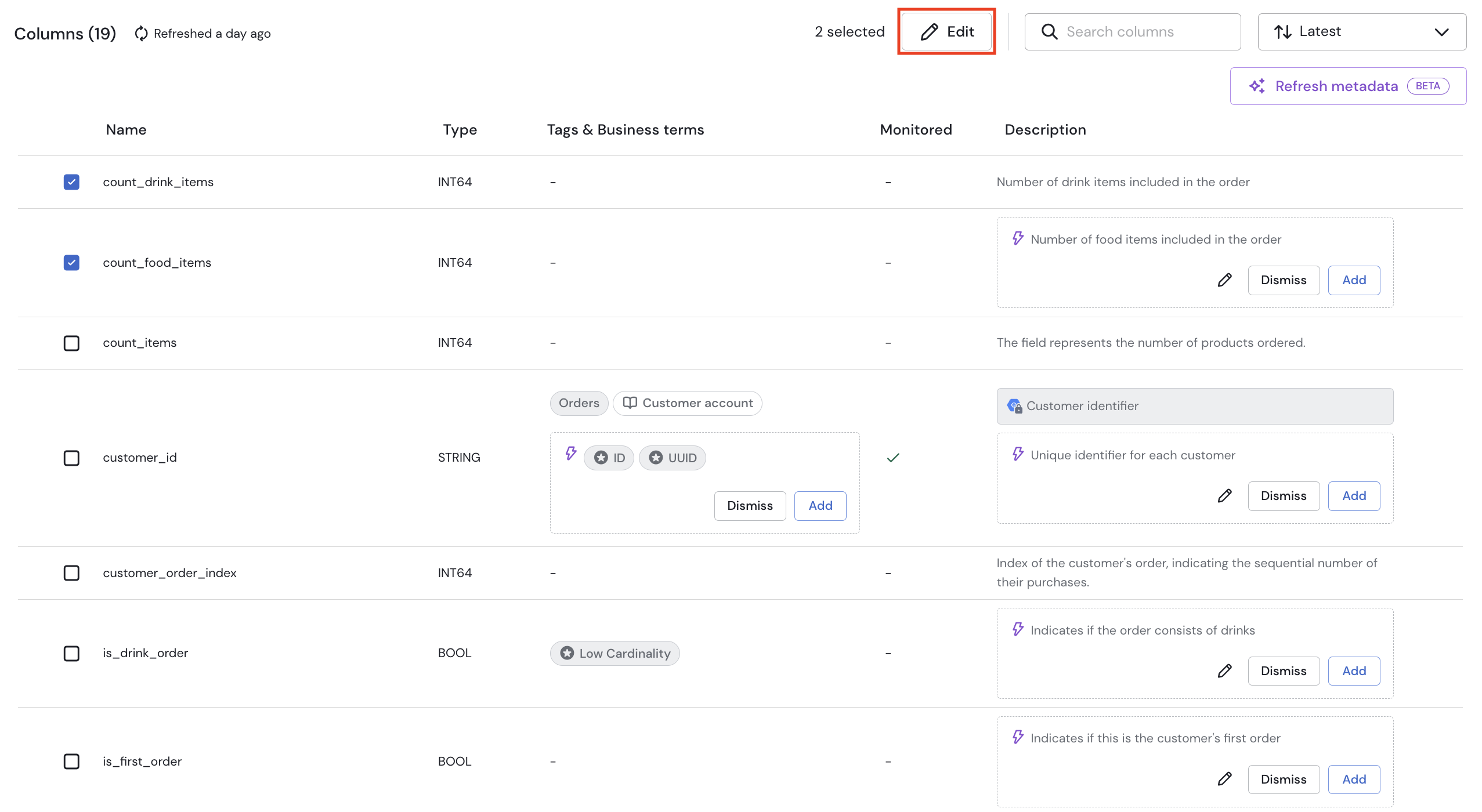This screenshot has height=812, width=1482.
Task: Click the STRING type of customer_id
Action: point(459,458)
